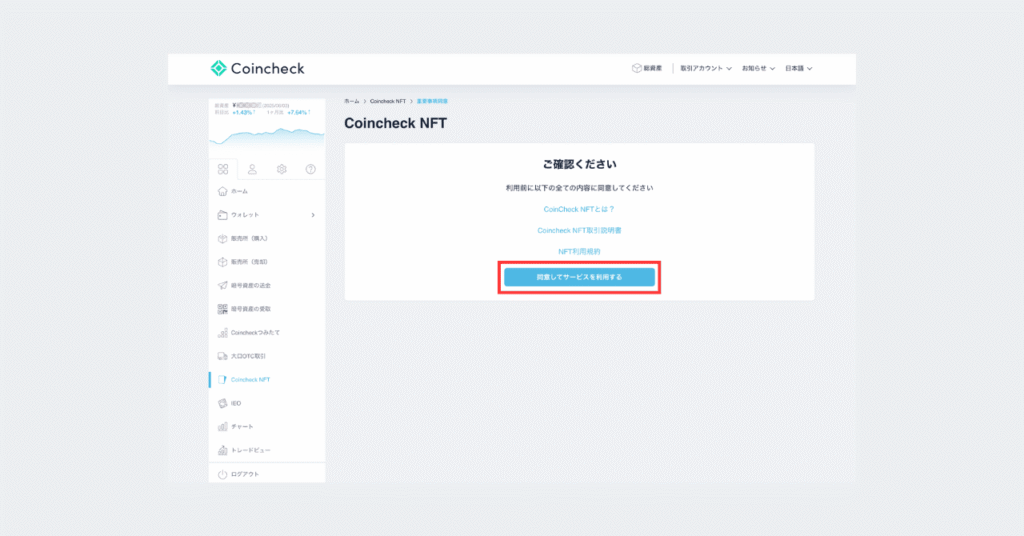Select Coincheck NFT in sidebar

click(266, 379)
